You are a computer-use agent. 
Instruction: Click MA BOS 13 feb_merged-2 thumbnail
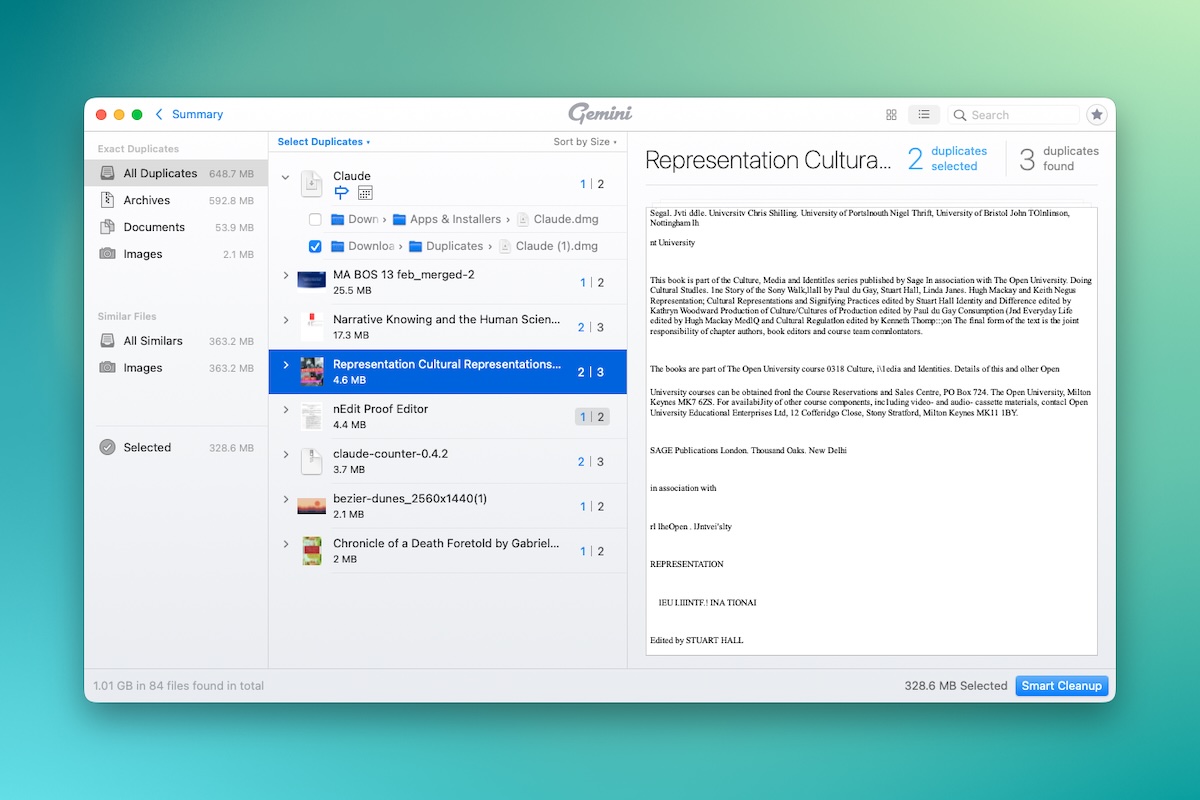pyautogui.click(x=312, y=281)
